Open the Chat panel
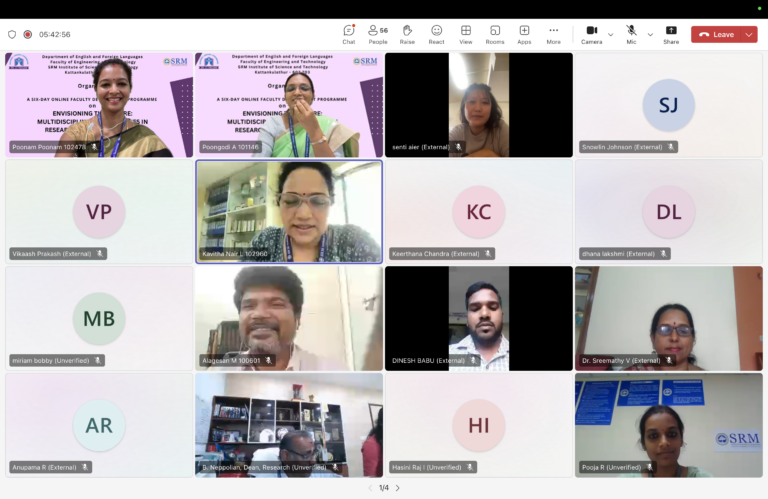This screenshot has height=499, width=768. (348, 34)
